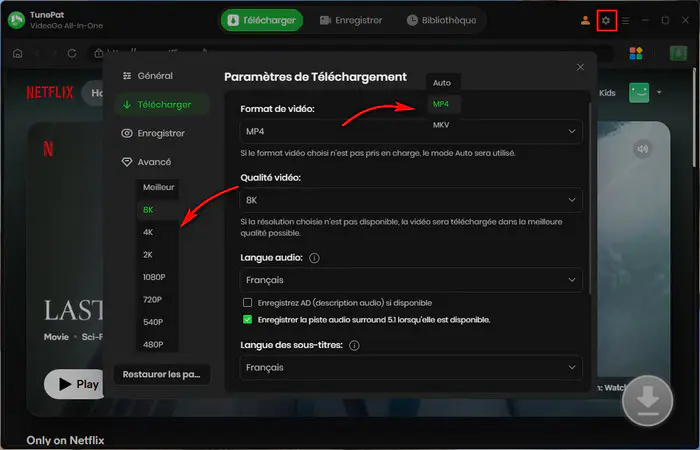
Task: Select 540P quality option
Action: (x=157, y=322)
